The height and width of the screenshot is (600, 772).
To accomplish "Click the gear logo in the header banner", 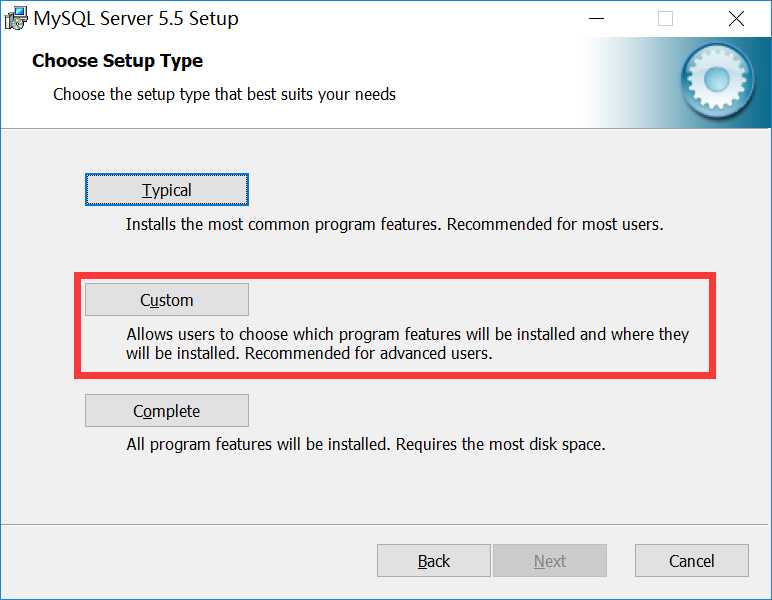I will pos(717,80).
